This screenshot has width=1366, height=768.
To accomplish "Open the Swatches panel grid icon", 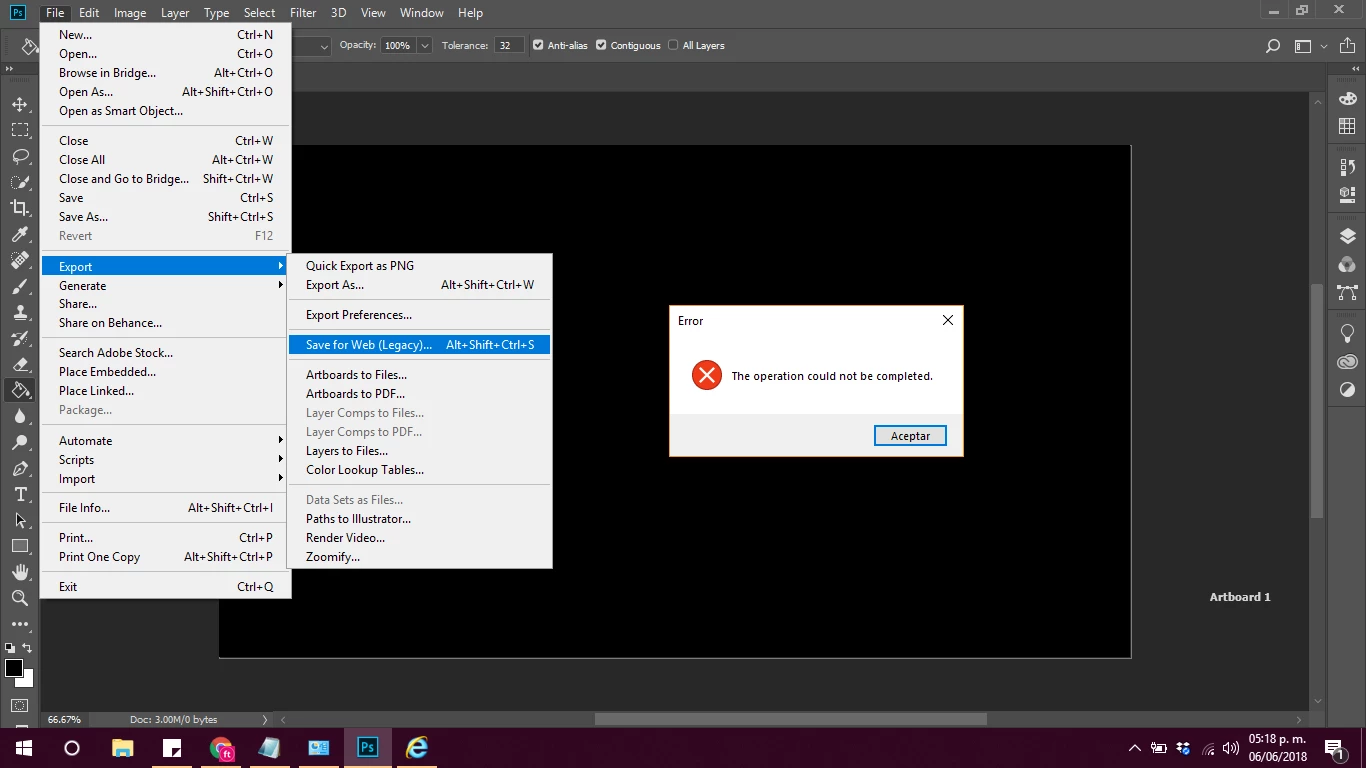I will pos(1347,127).
